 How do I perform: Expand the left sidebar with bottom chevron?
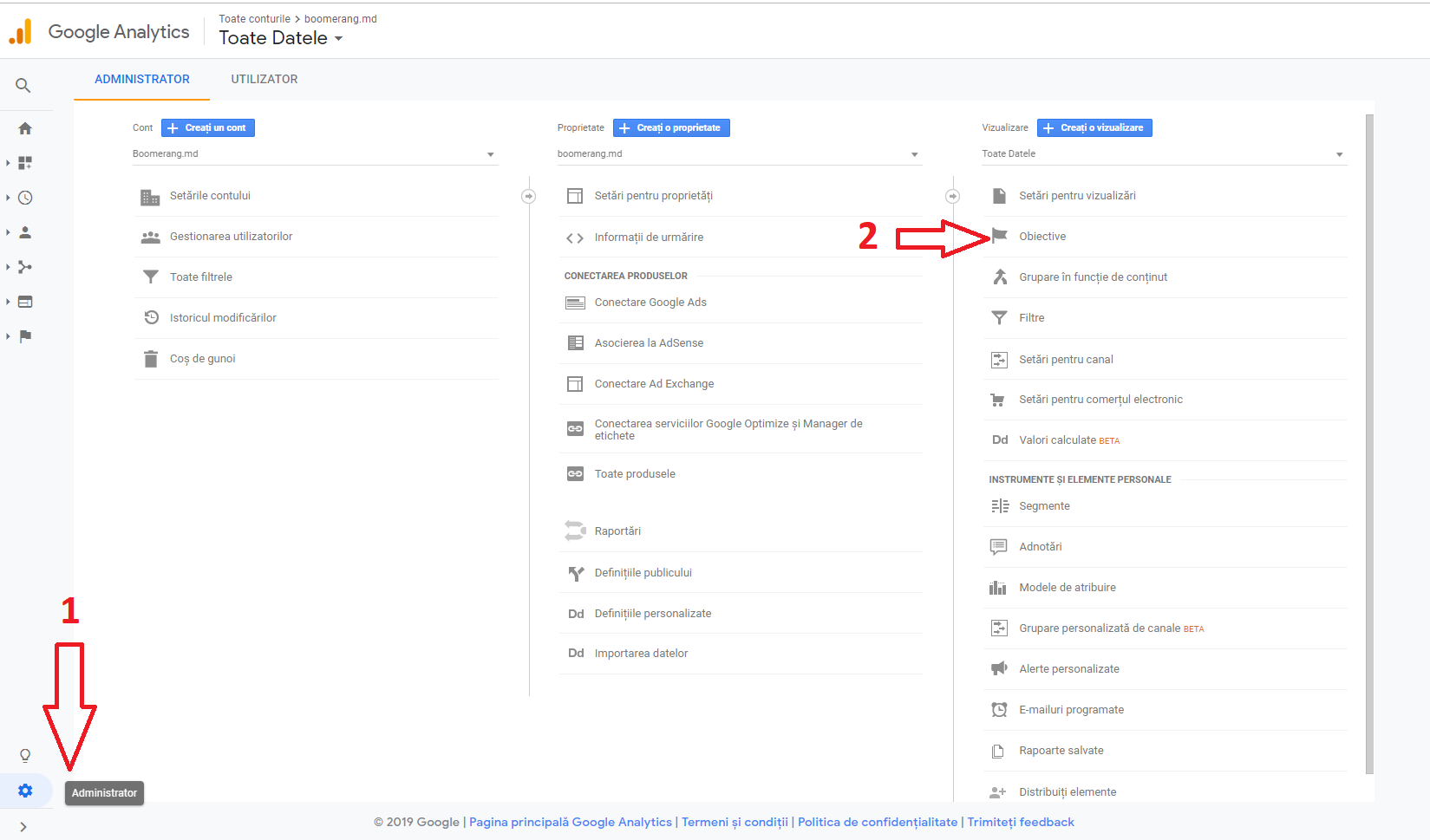23,827
